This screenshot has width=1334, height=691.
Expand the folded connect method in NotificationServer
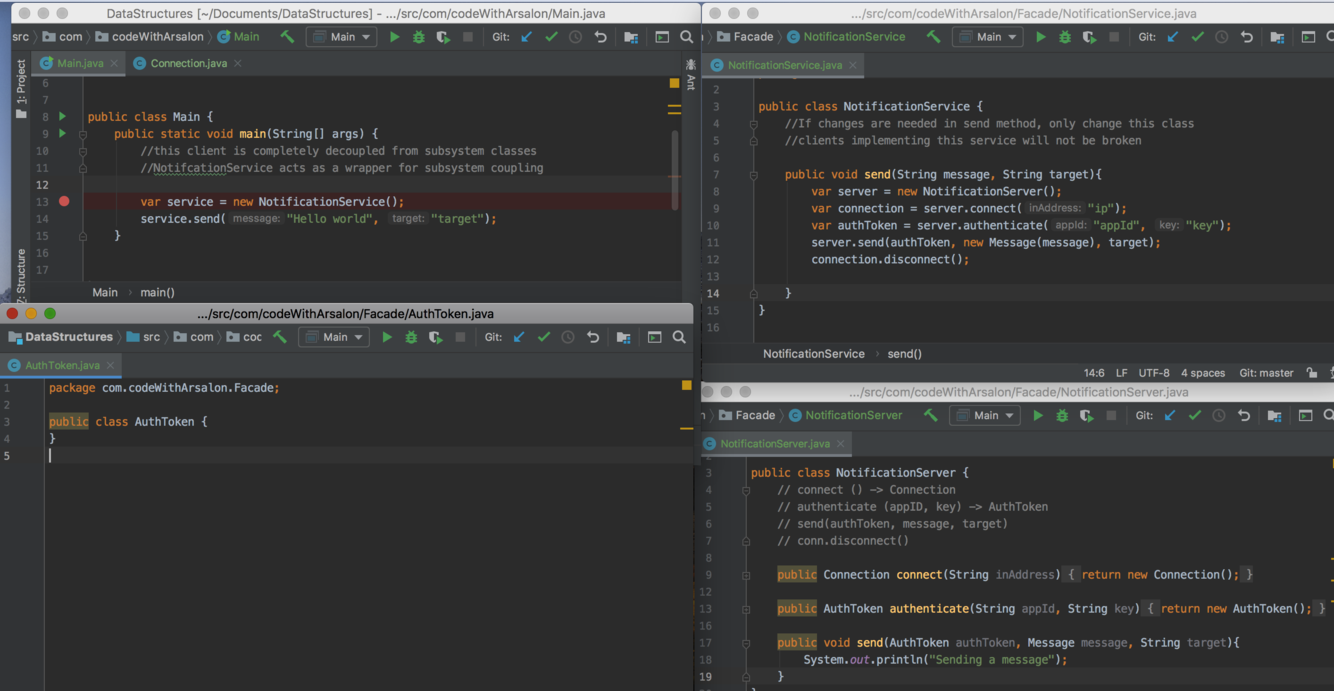pos(746,575)
